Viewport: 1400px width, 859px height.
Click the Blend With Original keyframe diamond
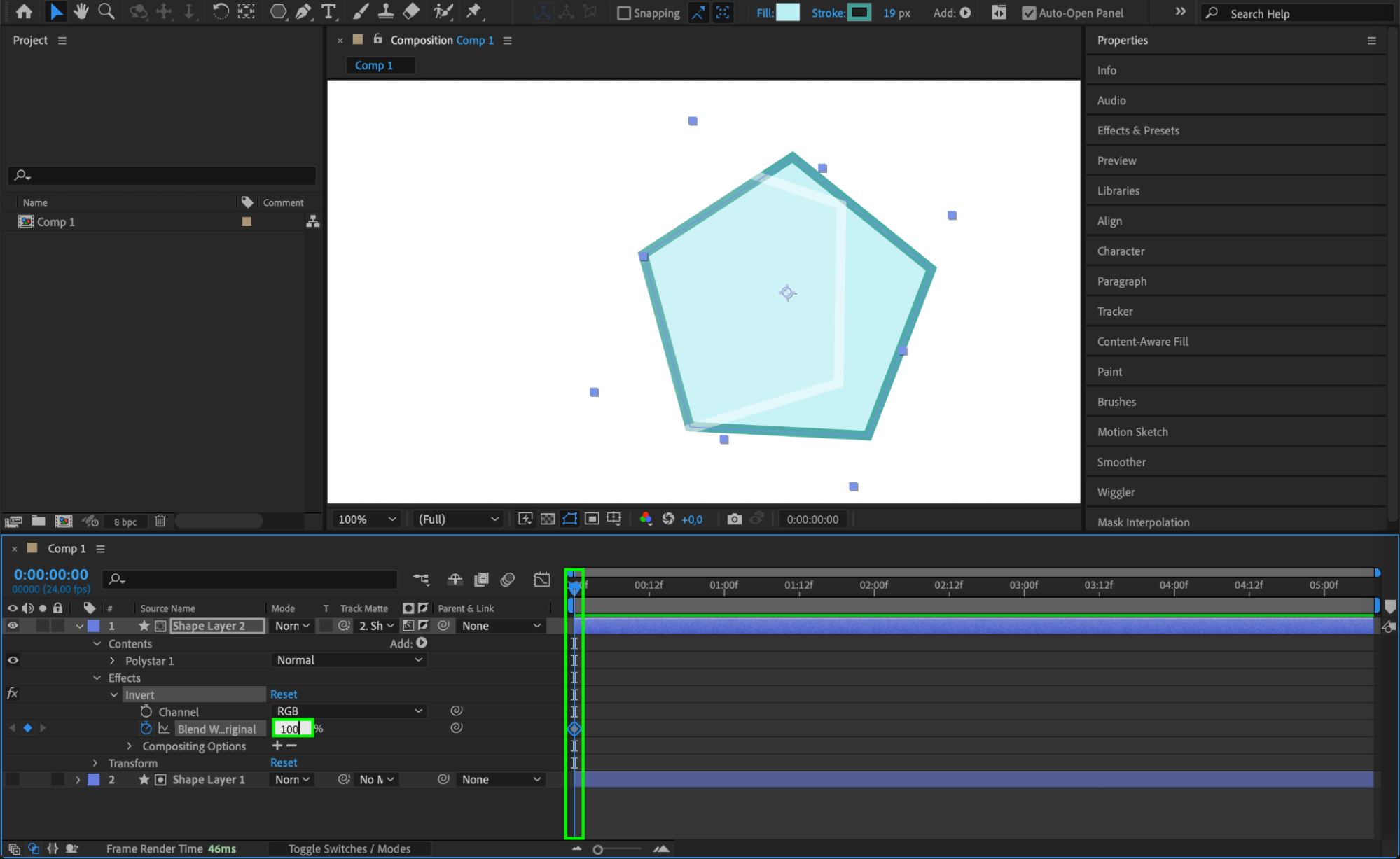click(574, 729)
